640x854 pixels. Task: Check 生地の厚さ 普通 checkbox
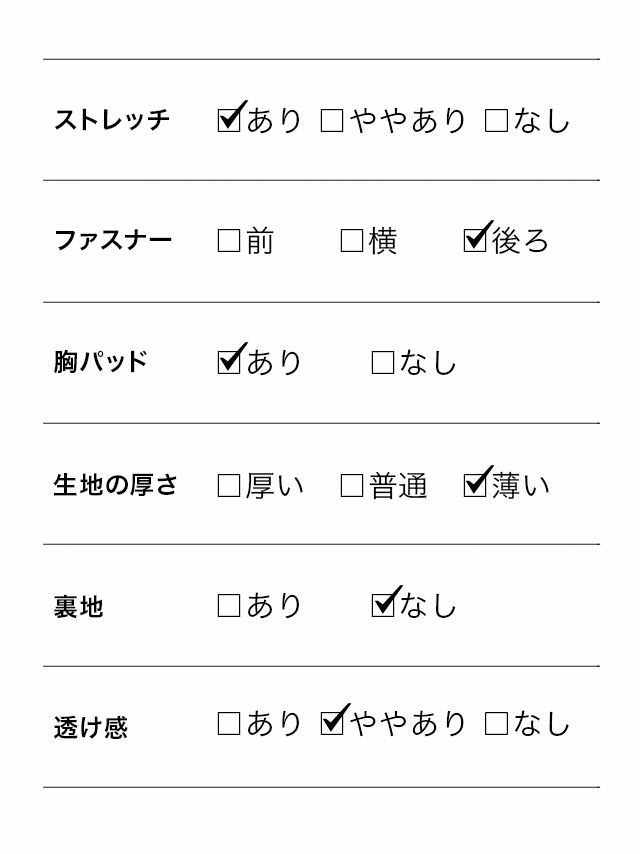pyautogui.click(x=352, y=486)
